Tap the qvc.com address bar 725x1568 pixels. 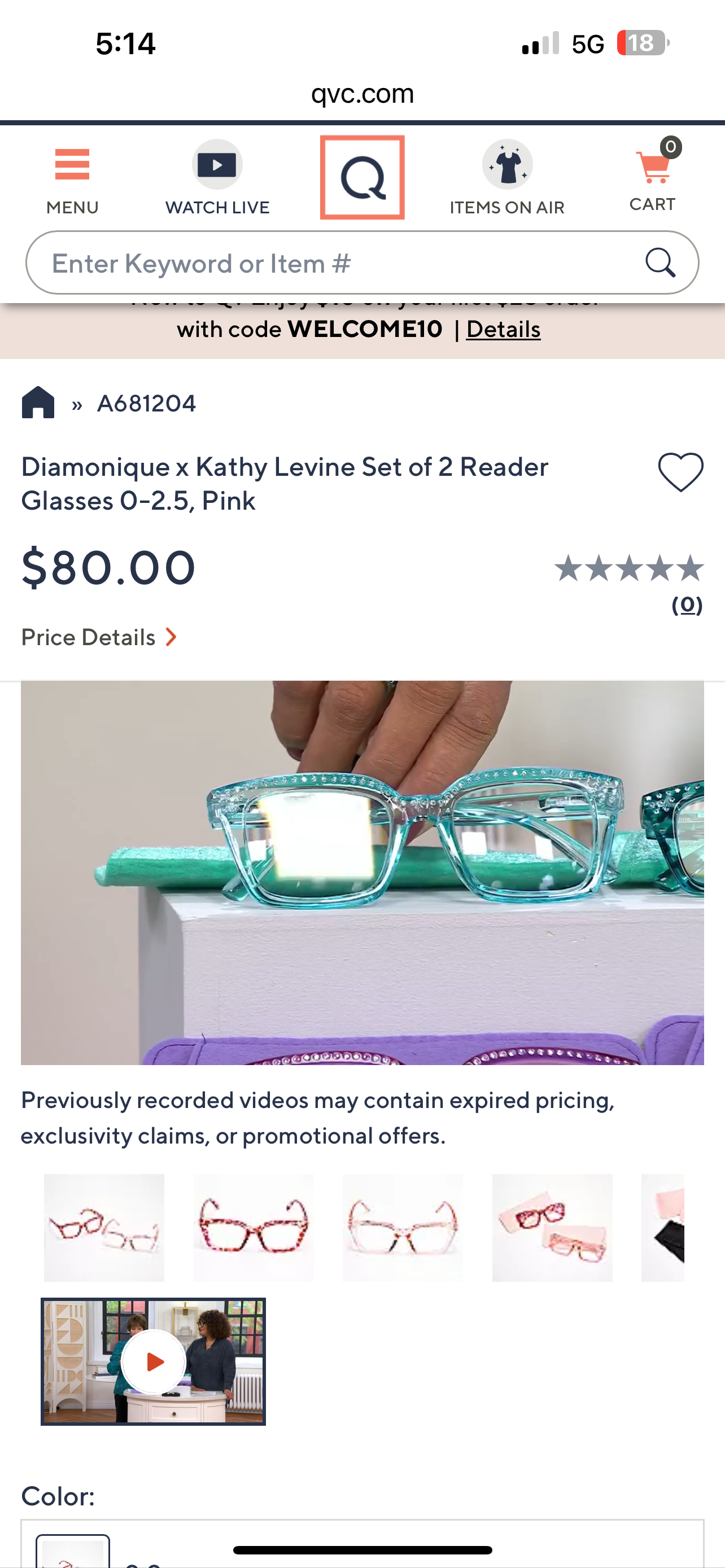click(x=362, y=94)
